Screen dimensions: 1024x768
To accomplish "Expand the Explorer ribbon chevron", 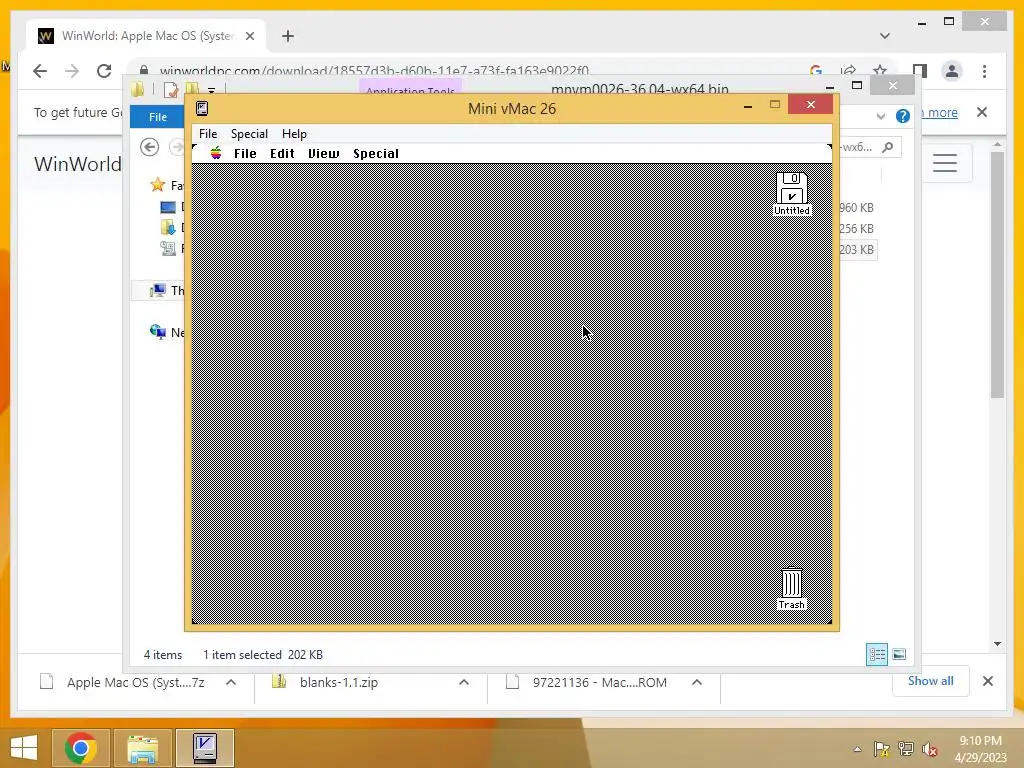I will (x=880, y=116).
